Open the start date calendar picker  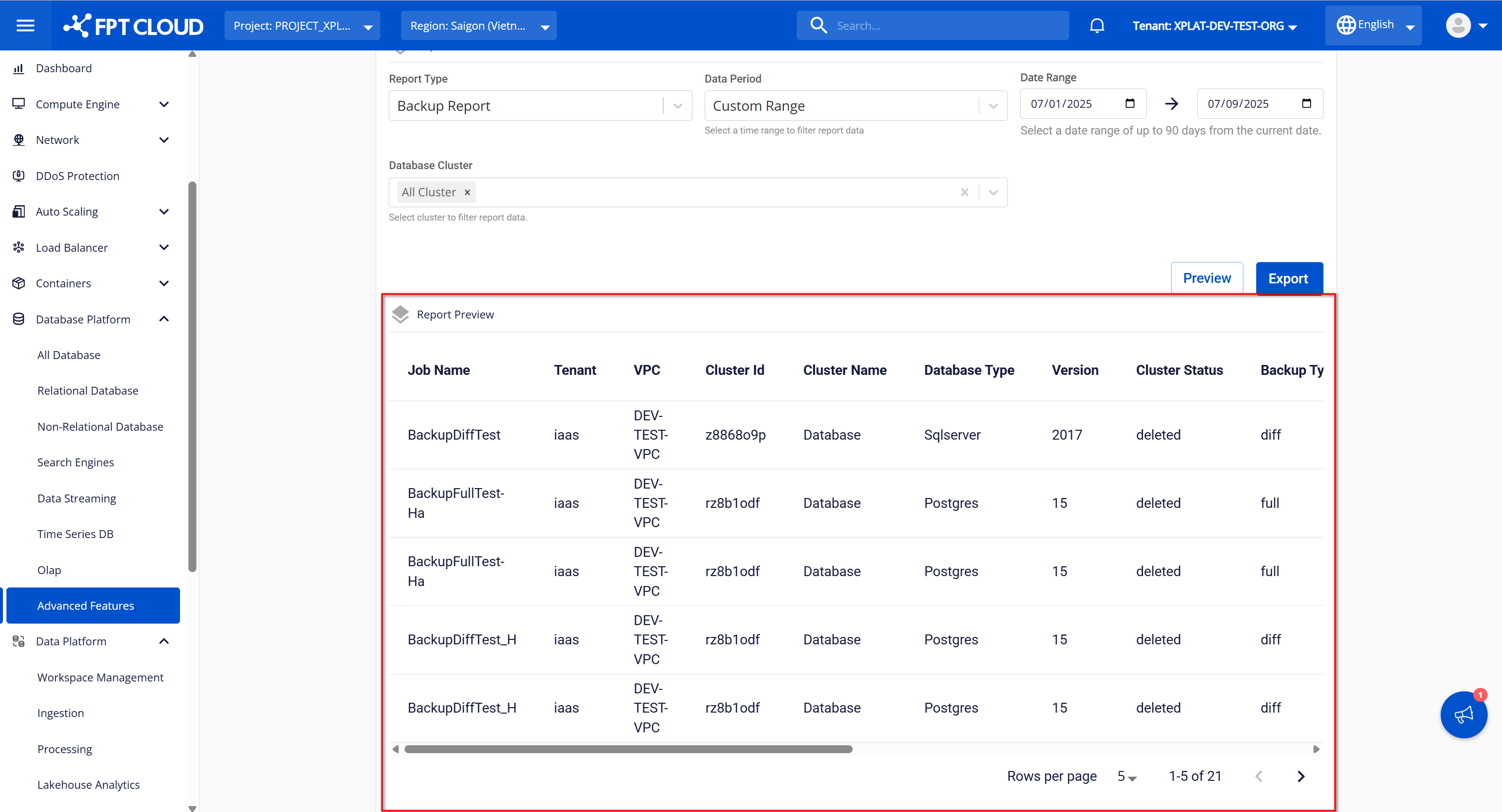[x=1130, y=104]
